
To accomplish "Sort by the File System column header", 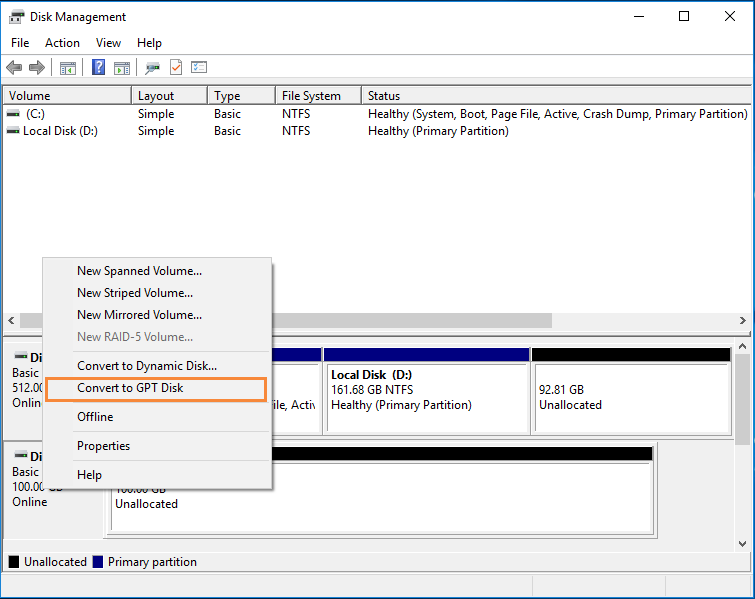I will pos(318,95).
